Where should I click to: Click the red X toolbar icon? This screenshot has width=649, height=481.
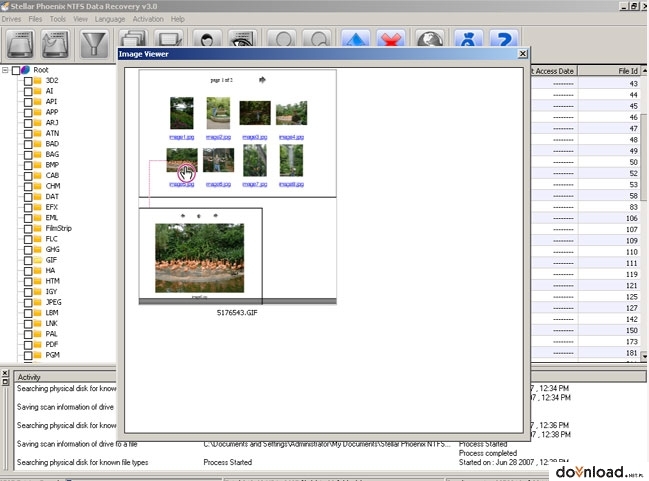[x=391, y=38]
